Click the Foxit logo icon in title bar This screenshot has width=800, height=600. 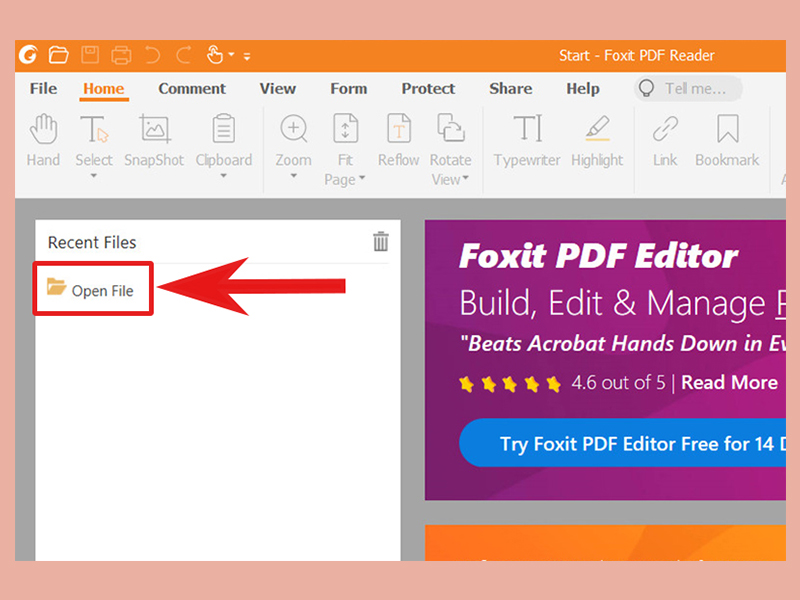click(x=29, y=55)
